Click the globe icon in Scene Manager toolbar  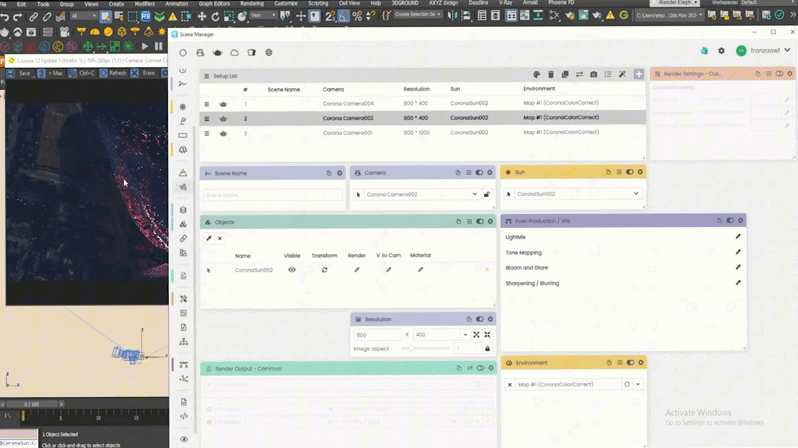269,52
